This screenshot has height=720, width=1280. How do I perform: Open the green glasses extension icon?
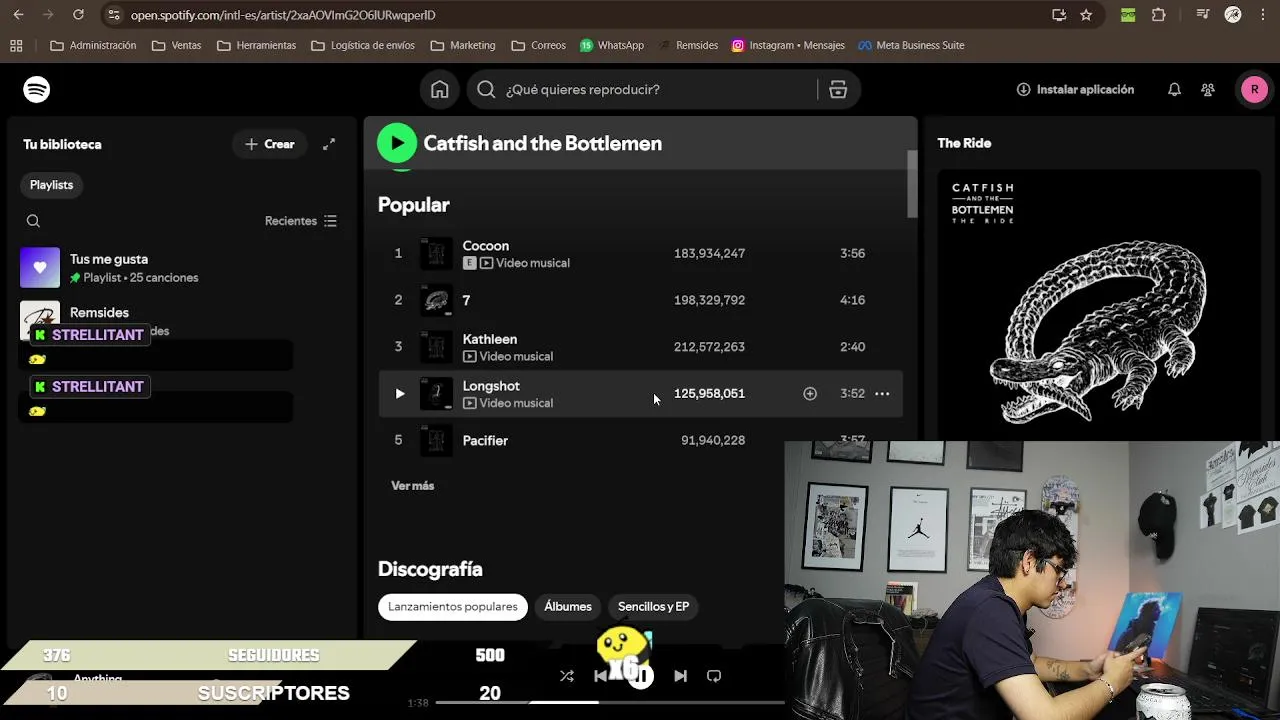click(x=1128, y=15)
